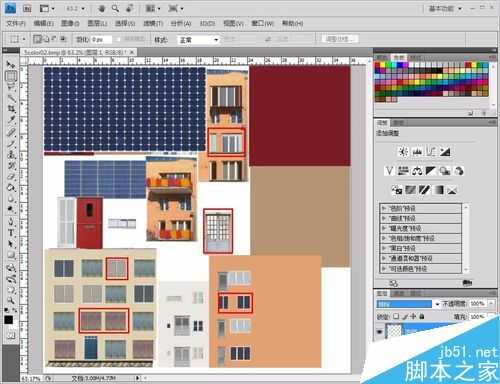The image size is (500, 384).
Task: Open the 图像(I) menu
Action: click(70, 23)
